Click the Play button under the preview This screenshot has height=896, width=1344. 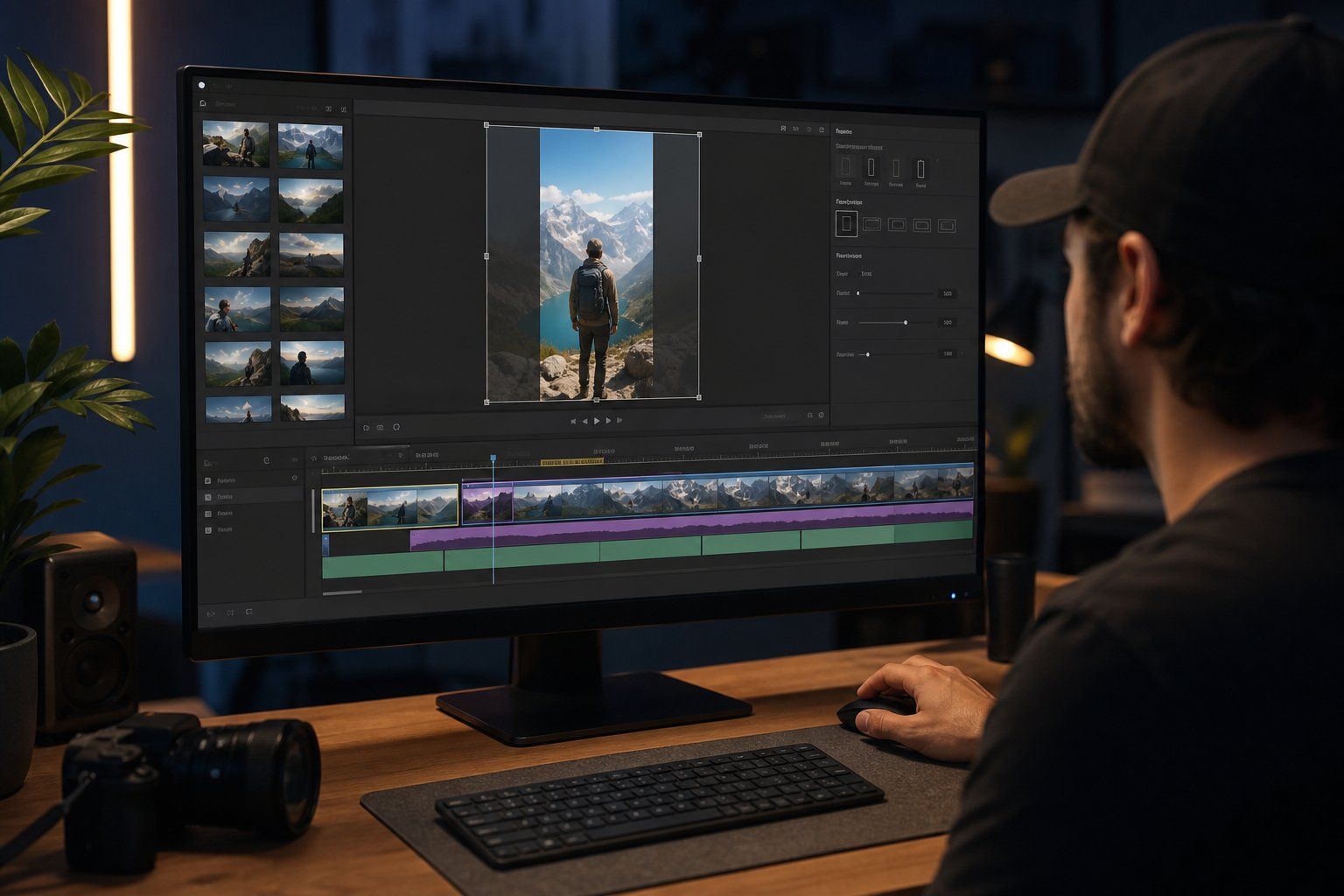coord(597,421)
